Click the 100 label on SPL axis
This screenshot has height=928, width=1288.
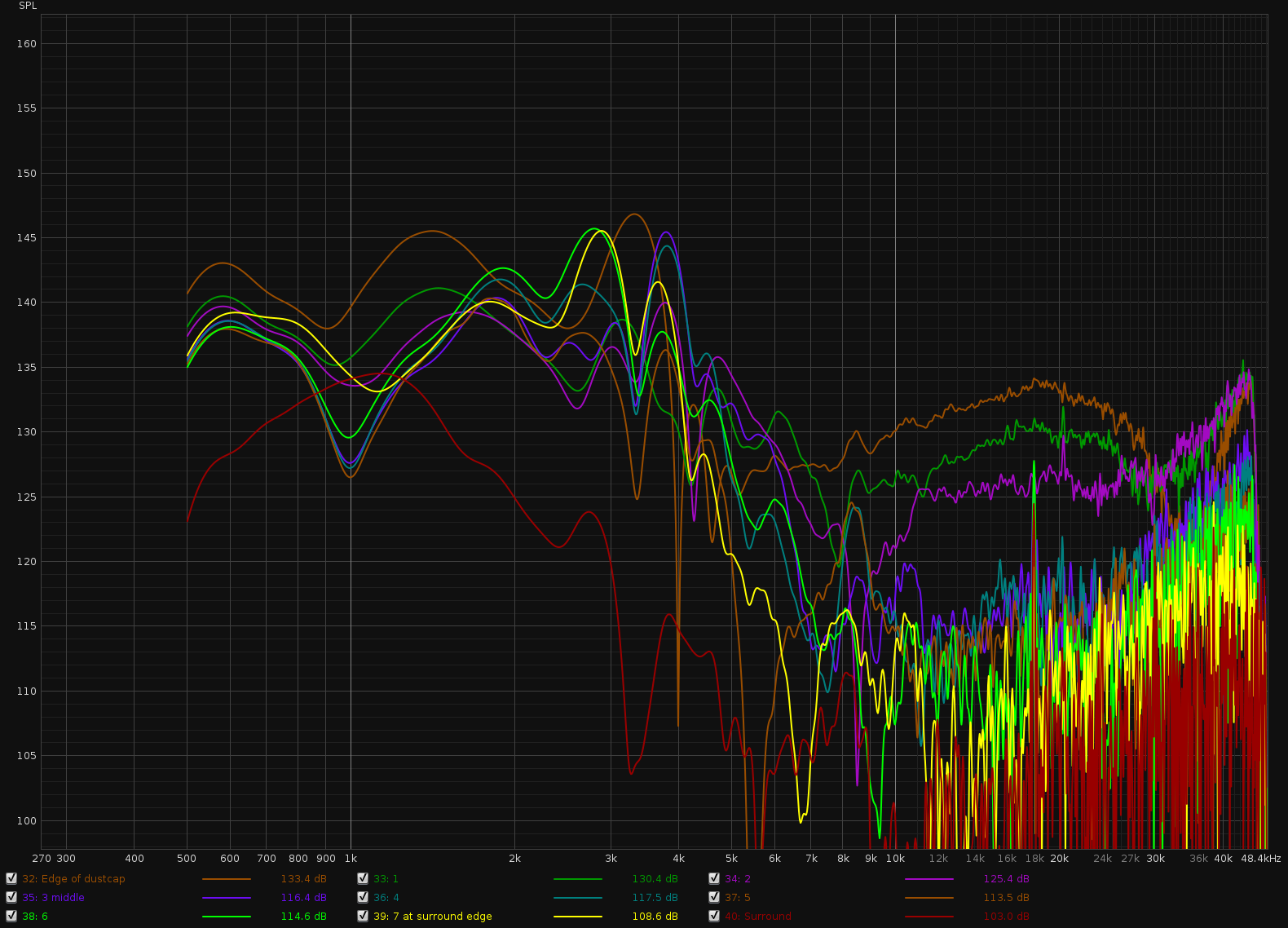(27, 821)
